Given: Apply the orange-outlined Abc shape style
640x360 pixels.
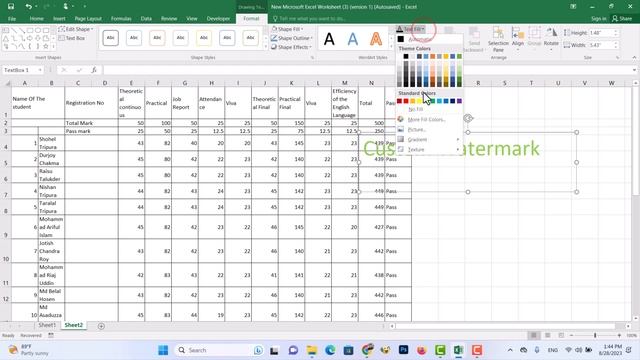Looking at the screenshot, I should [157, 38].
